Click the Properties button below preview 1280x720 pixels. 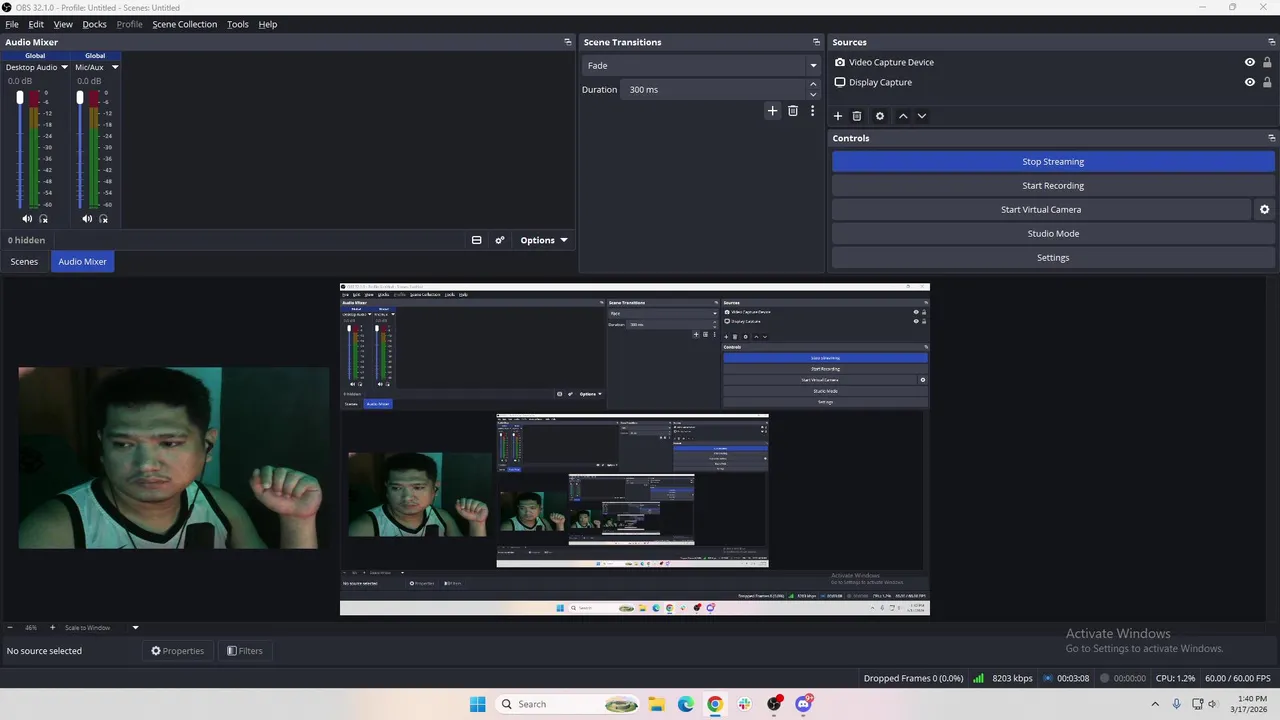[177, 651]
